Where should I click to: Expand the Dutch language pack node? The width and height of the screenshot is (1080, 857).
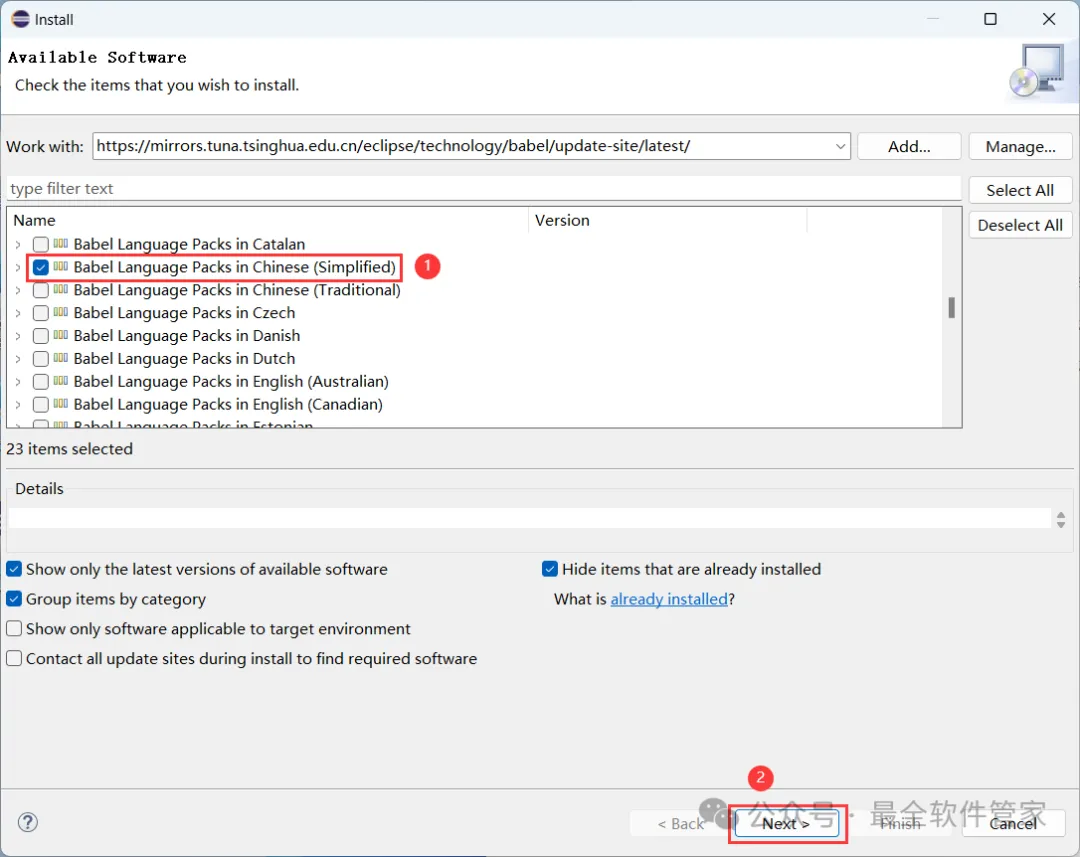click(18, 359)
